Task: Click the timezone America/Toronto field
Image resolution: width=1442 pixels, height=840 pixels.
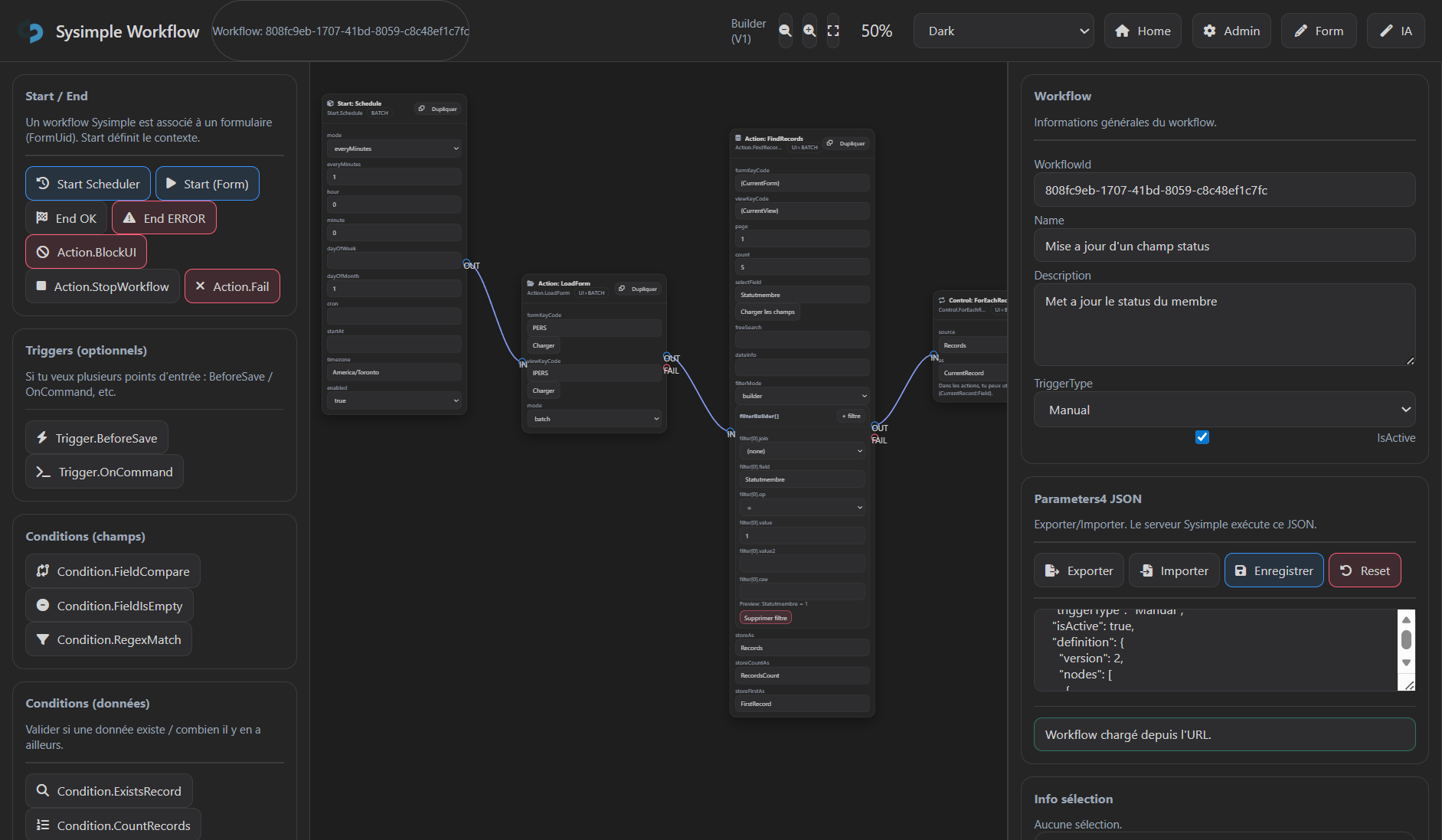Action: tap(394, 372)
